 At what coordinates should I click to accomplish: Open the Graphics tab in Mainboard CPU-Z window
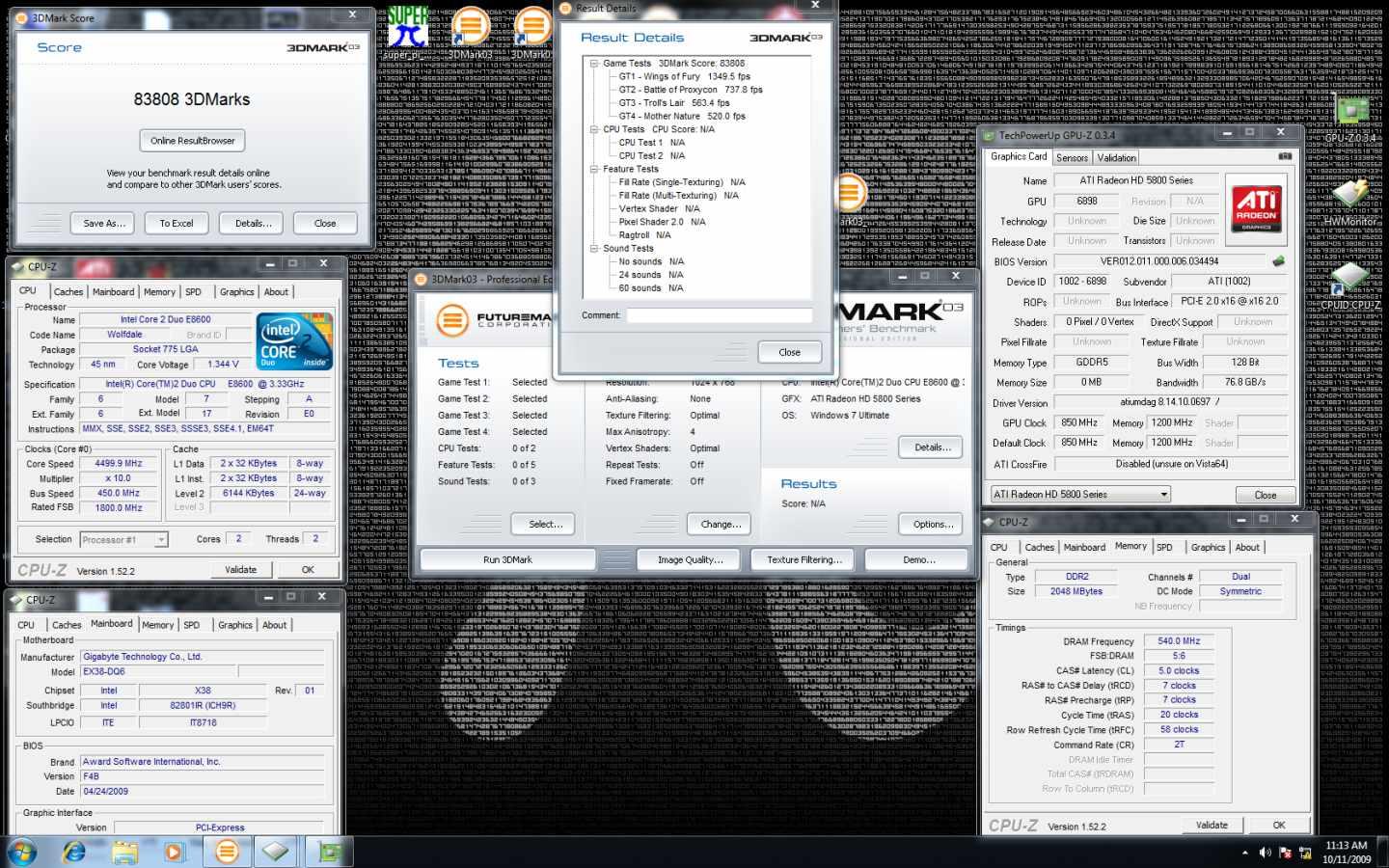[x=234, y=625]
